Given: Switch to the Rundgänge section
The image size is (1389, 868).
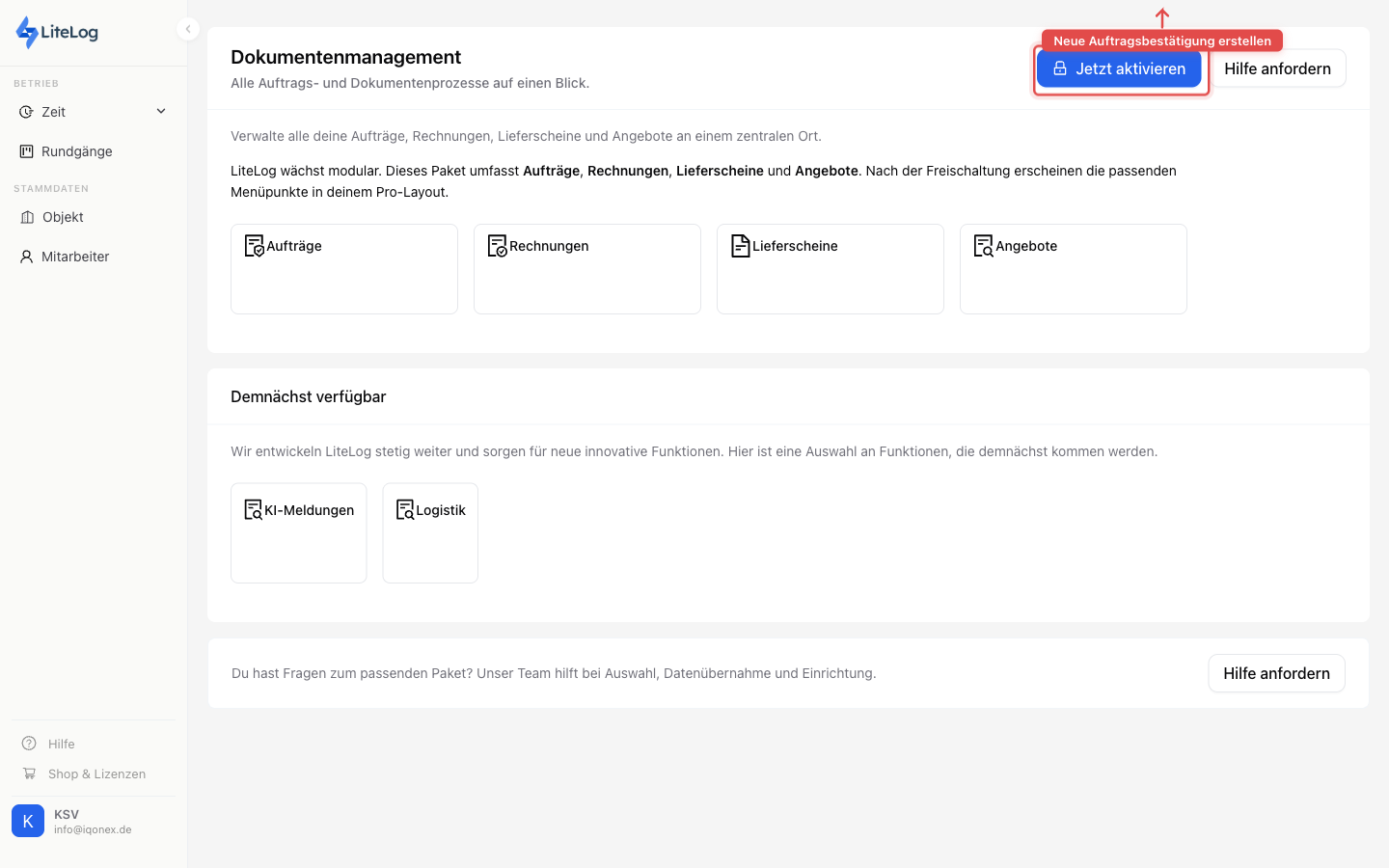Looking at the screenshot, I should click(x=77, y=150).
